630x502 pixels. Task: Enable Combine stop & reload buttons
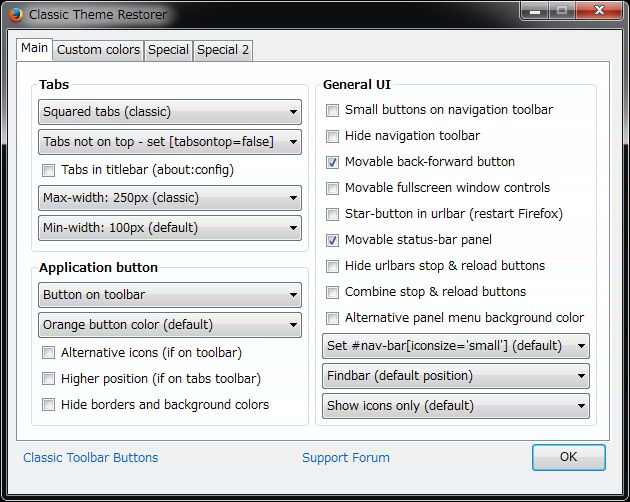point(332,292)
